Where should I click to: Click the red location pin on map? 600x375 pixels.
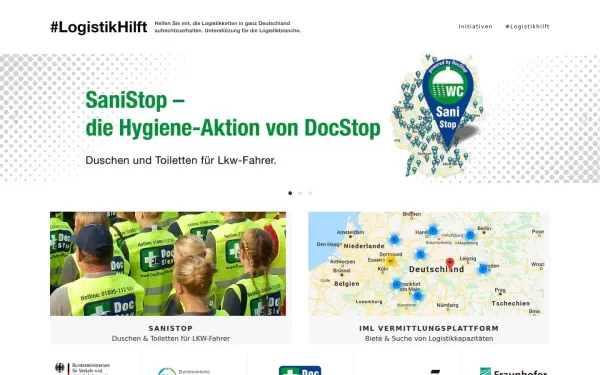pyautogui.click(x=450, y=263)
